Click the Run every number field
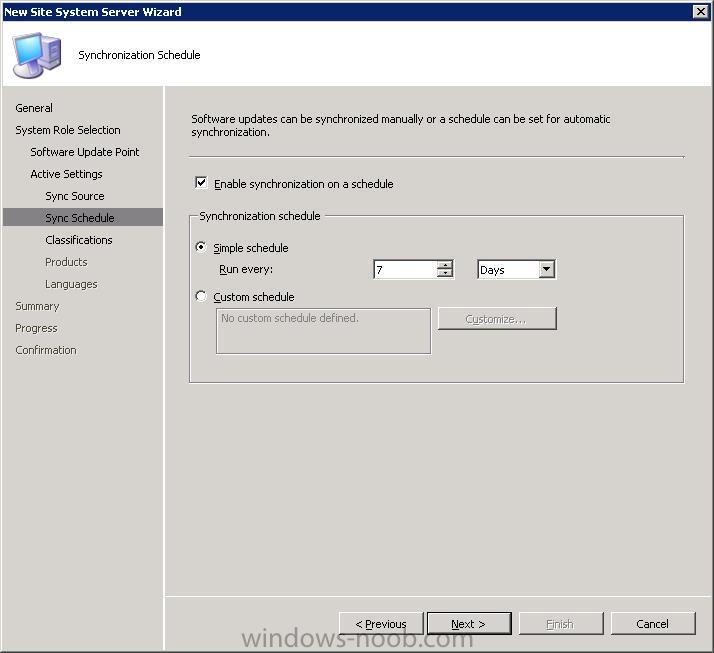 [x=405, y=270]
